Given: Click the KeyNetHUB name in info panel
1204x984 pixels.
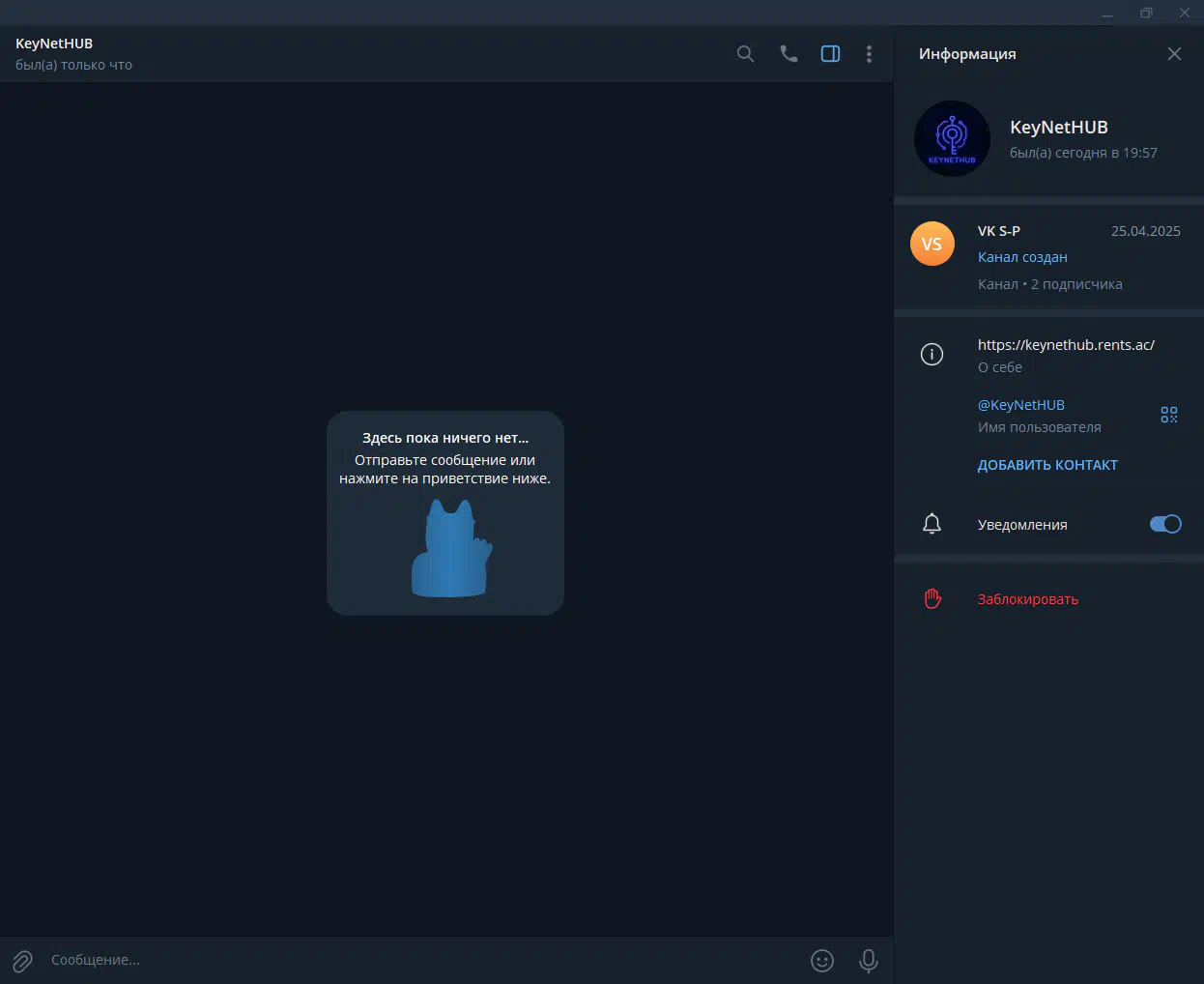Looking at the screenshot, I should 1059,128.
